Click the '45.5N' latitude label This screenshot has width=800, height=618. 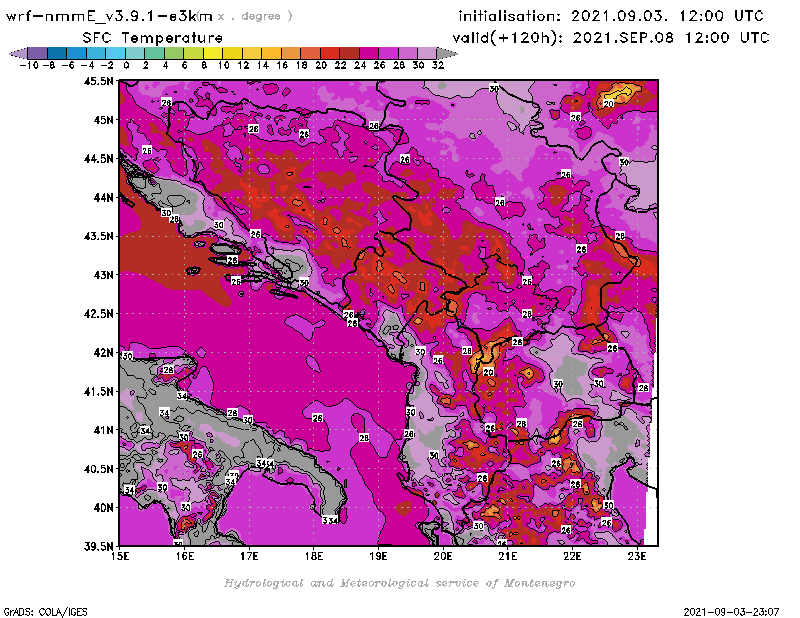[x=98, y=81]
